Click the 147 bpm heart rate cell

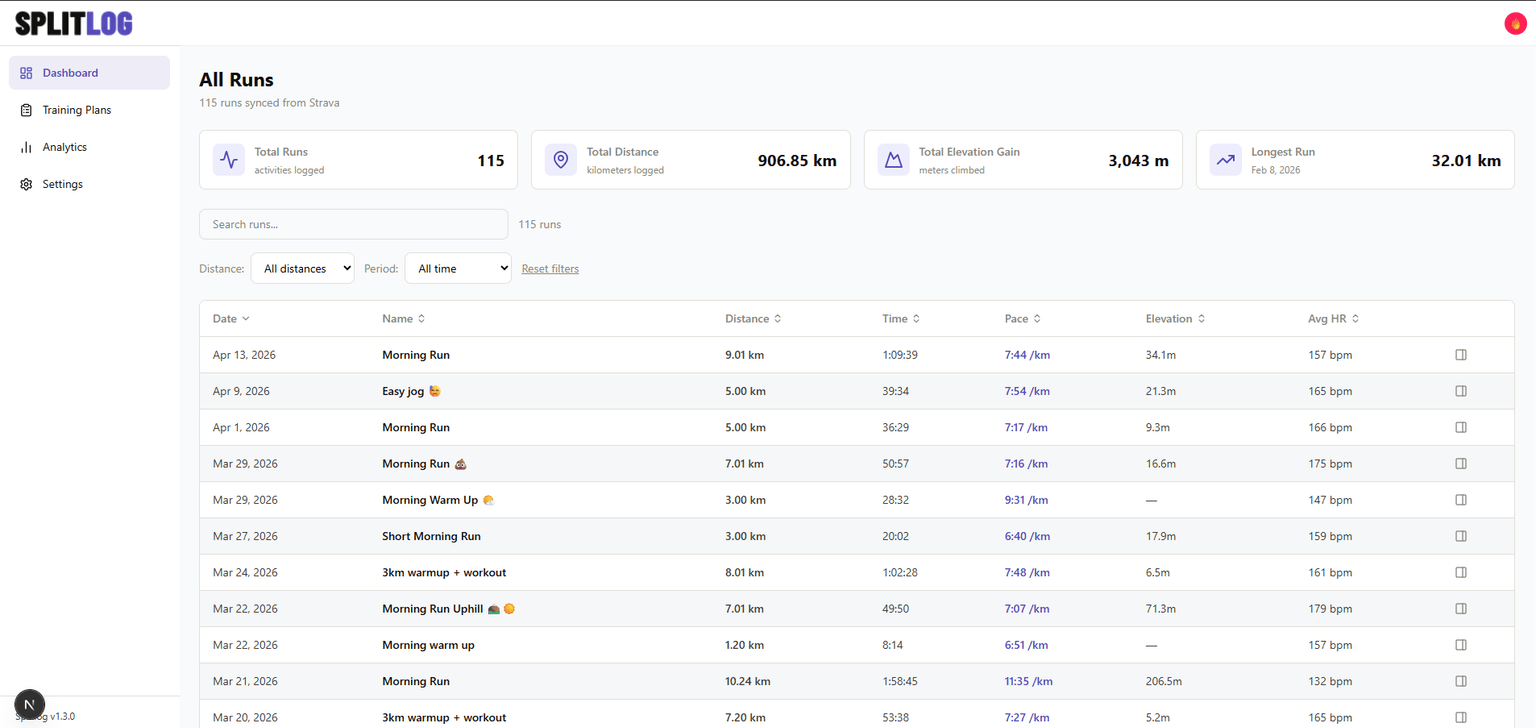(1330, 500)
